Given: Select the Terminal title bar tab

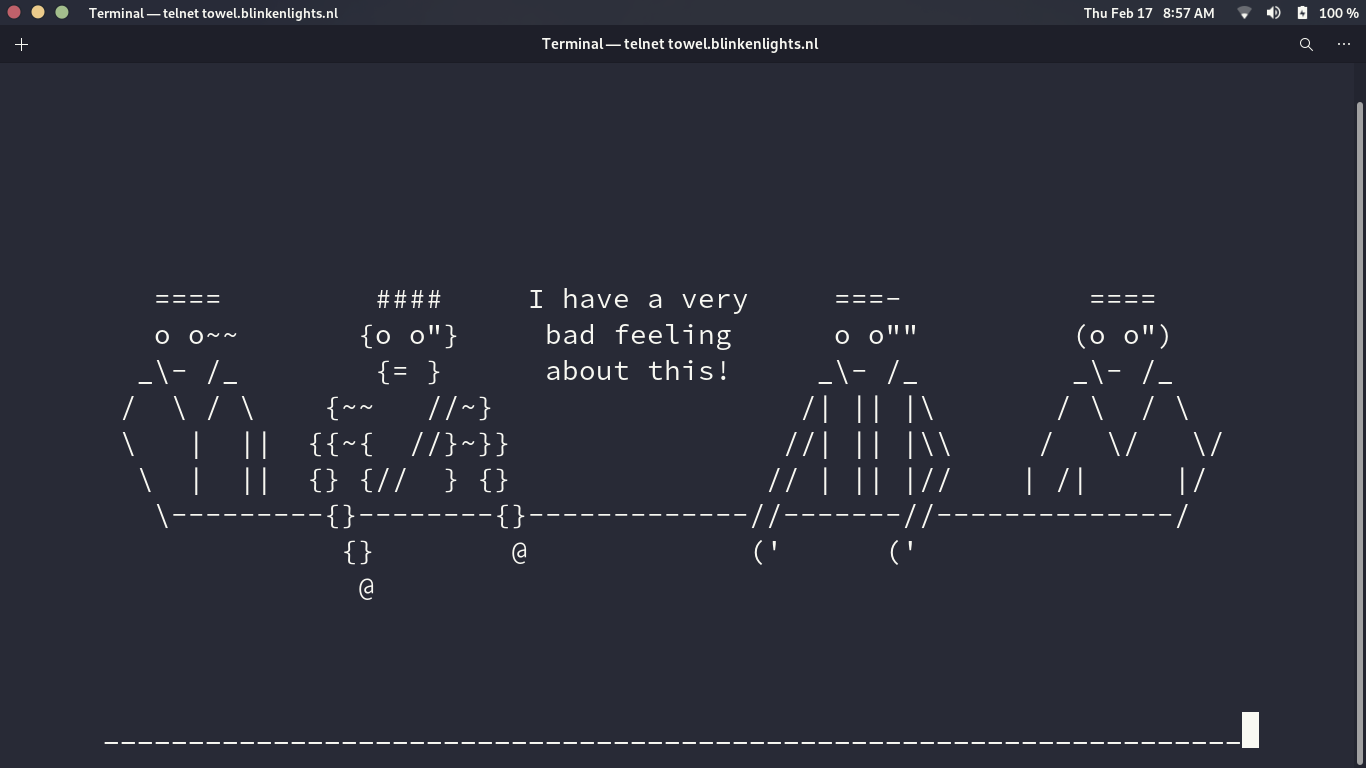Looking at the screenshot, I should pyautogui.click(x=680, y=44).
